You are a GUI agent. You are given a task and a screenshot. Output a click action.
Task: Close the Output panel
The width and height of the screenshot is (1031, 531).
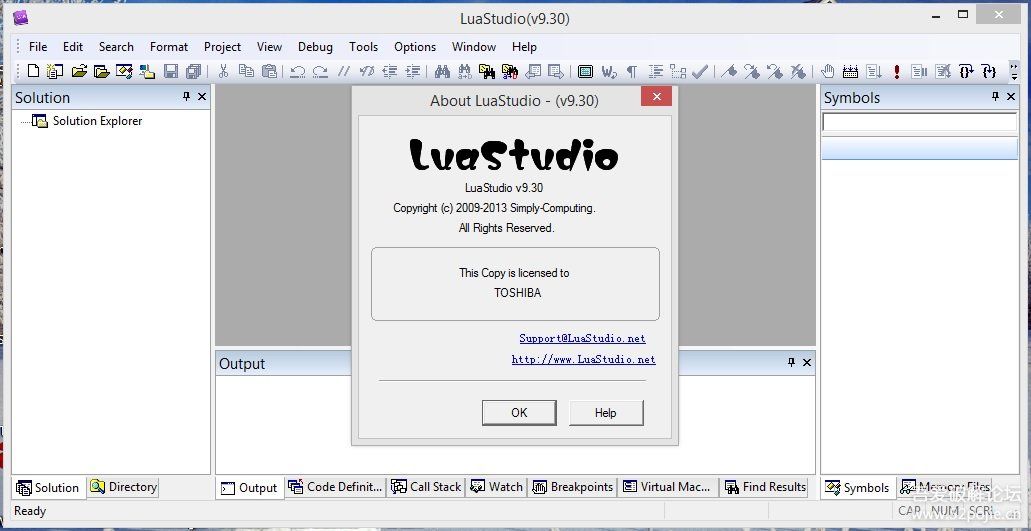pos(807,362)
